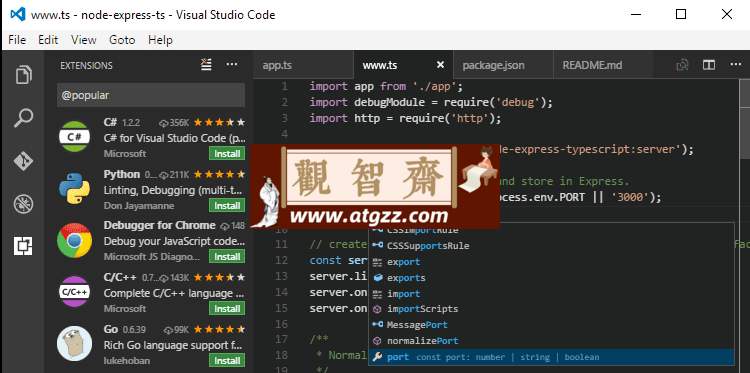Select the importScripts suggestion
750x373 pixels.
551,309
